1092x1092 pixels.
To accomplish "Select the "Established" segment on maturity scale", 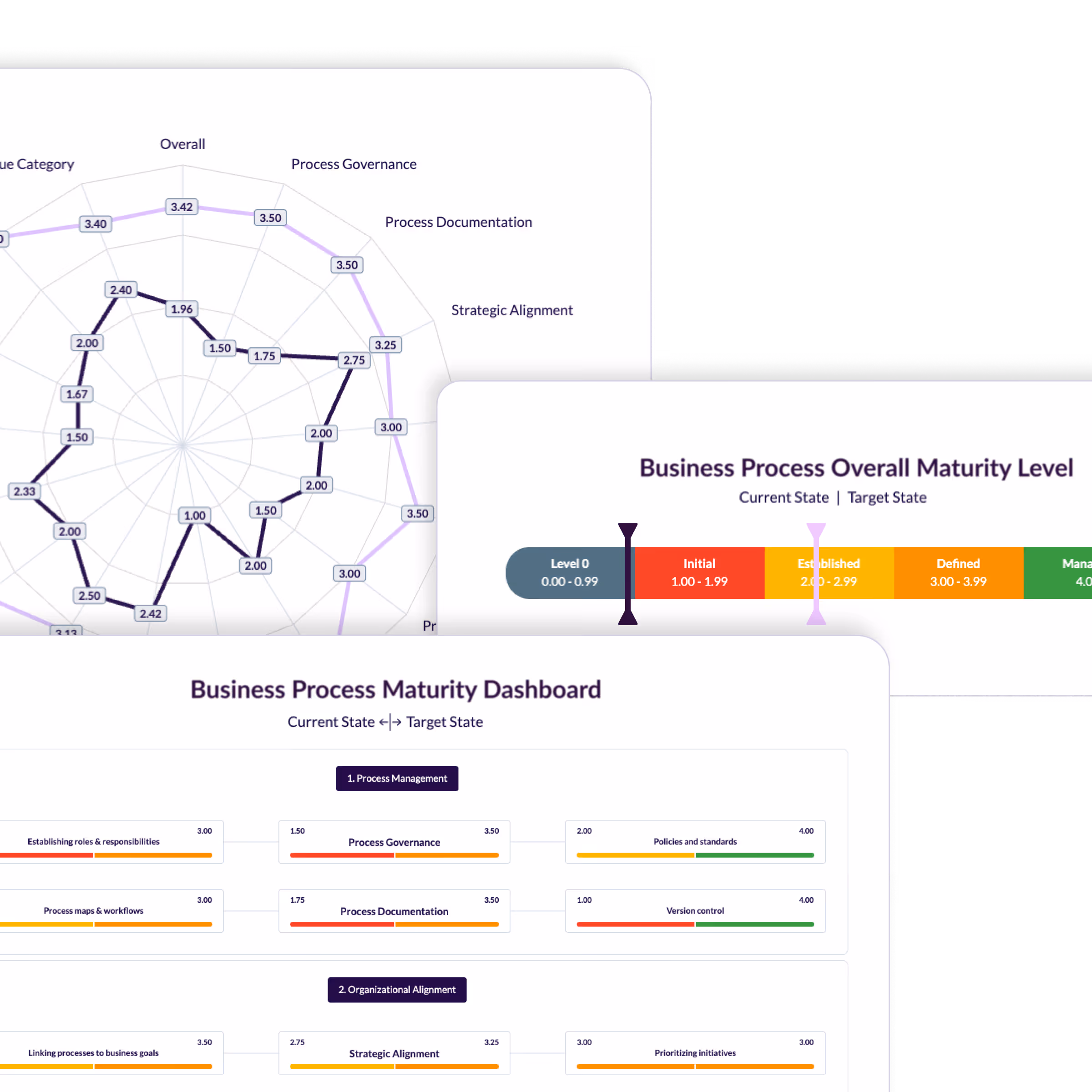I will click(829, 572).
